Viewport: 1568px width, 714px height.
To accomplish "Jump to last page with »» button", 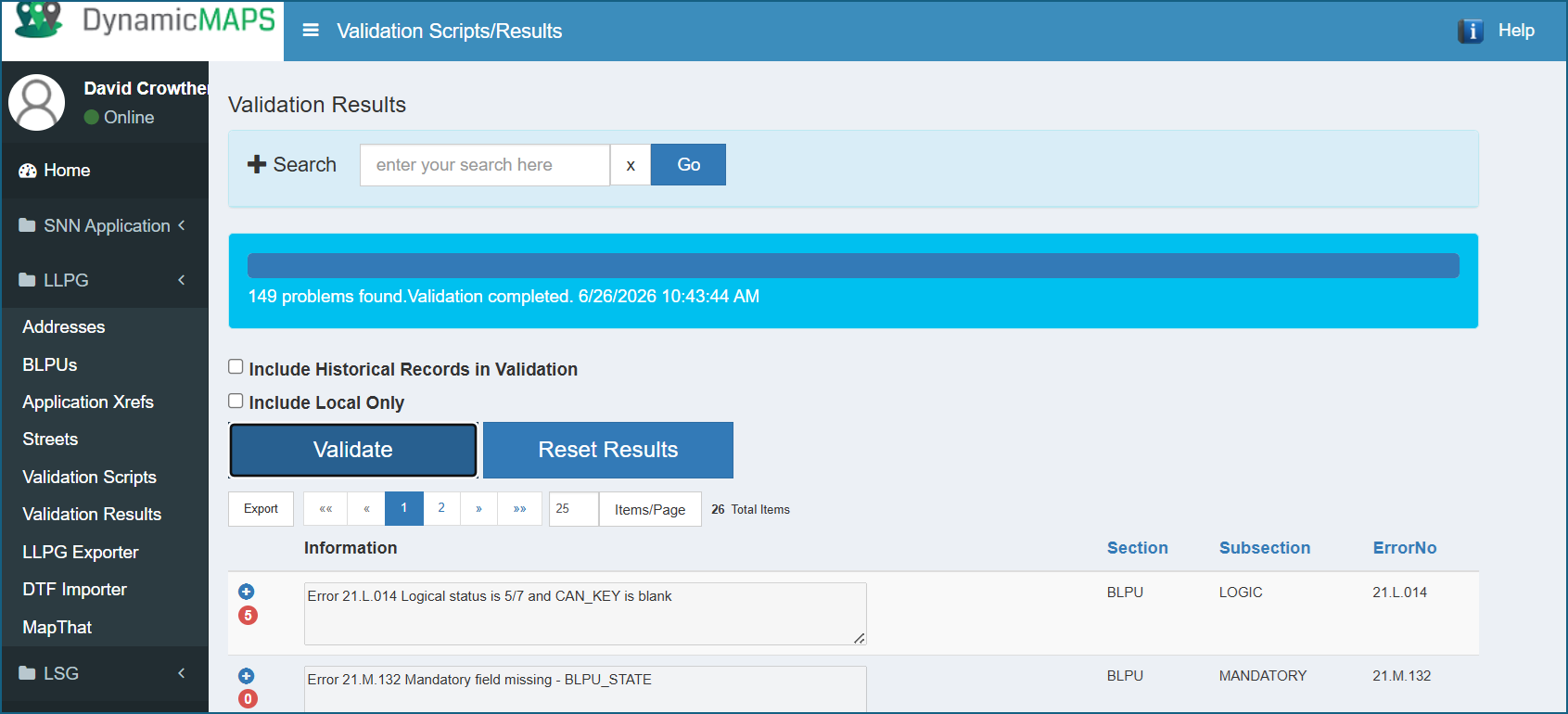I will 520,508.
